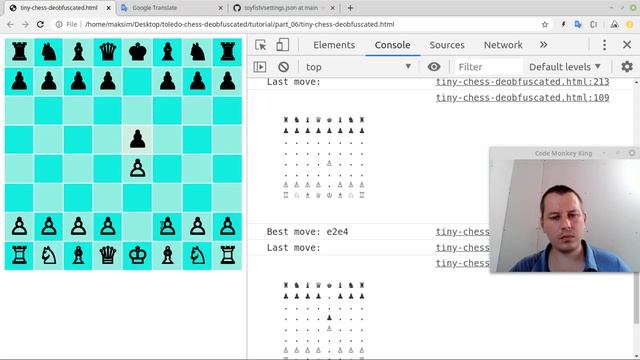Activate the DevTools inspect element picker

(x=260, y=45)
